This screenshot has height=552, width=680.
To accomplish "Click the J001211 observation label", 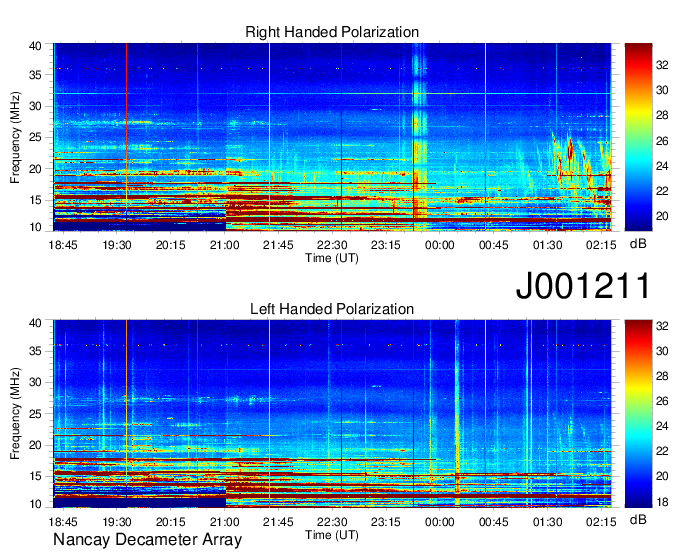I will [x=583, y=286].
